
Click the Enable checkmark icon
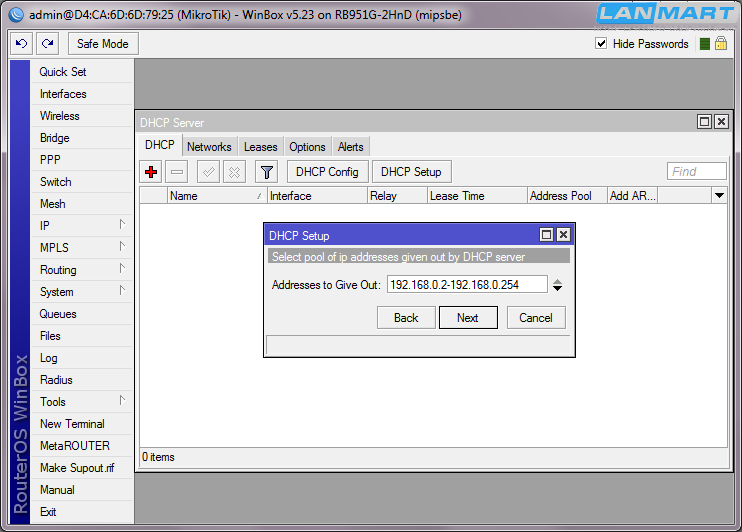tap(208, 172)
